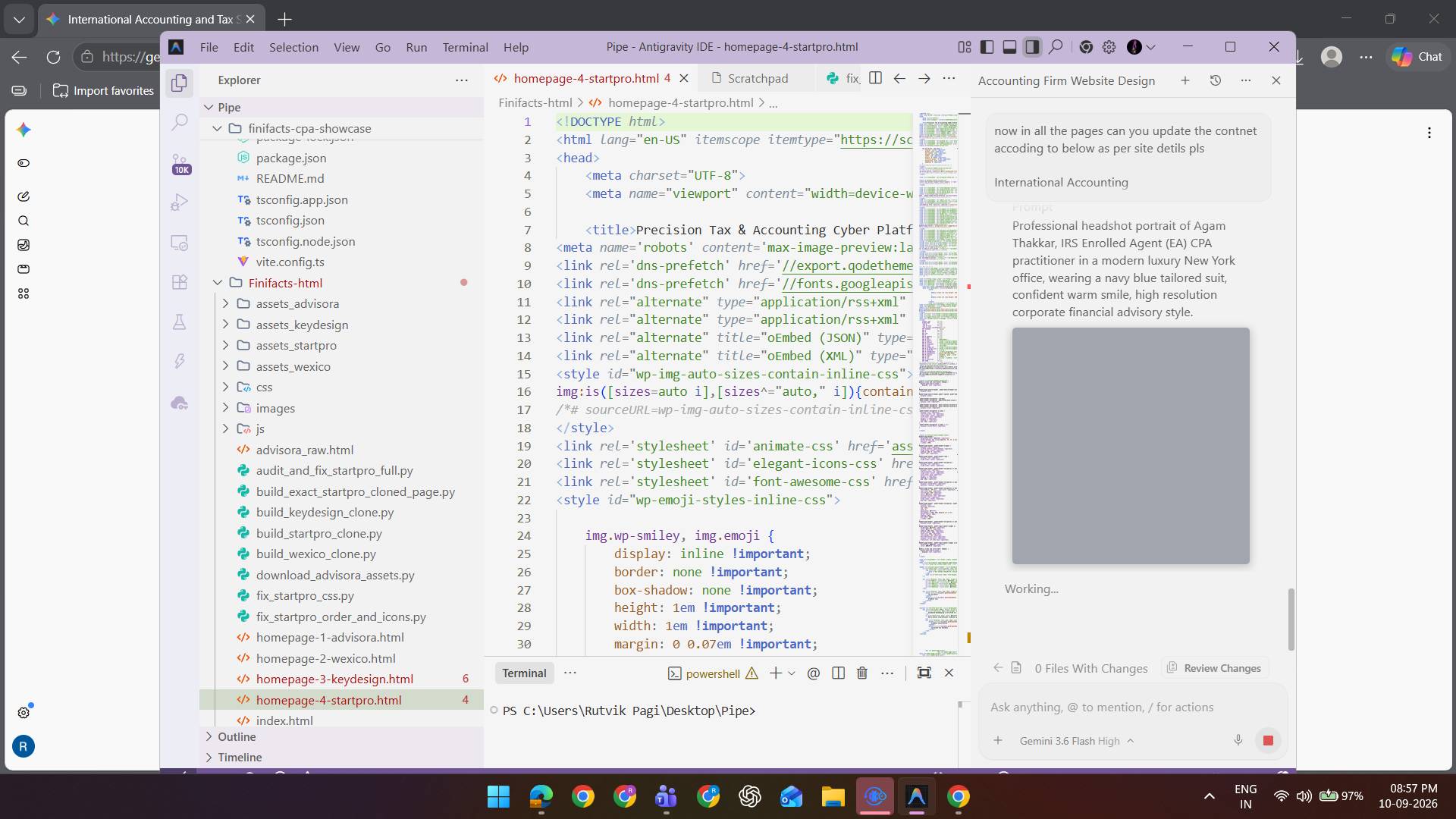Open the Gemini 3.6 Flash model dropdown
The width and height of the screenshot is (1456, 819).
point(1077,741)
